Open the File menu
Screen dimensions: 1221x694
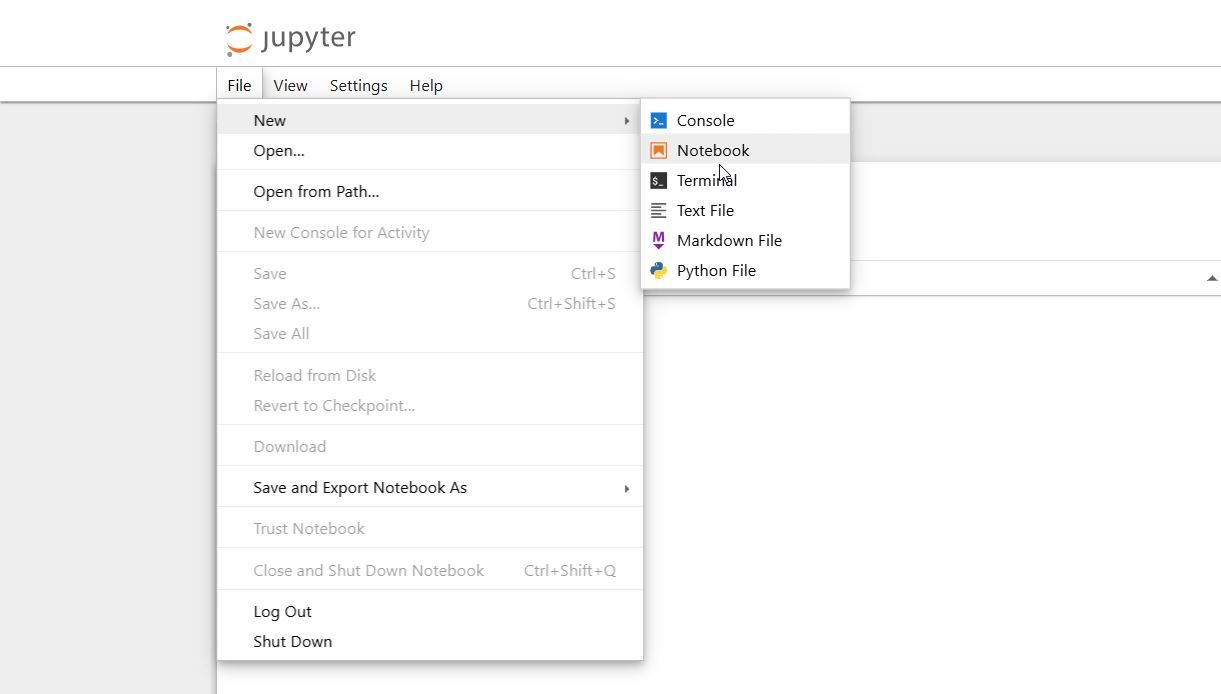[x=238, y=85]
